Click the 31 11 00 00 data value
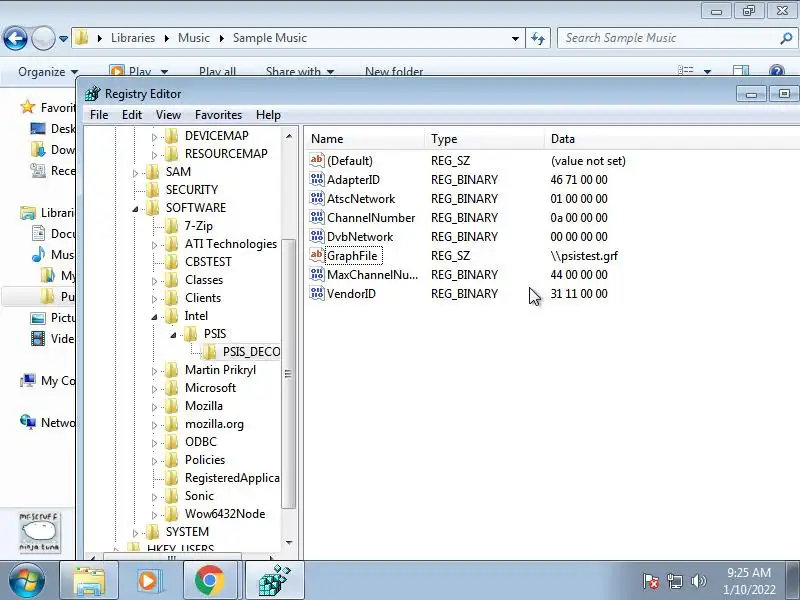800x600 pixels. [579, 293]
